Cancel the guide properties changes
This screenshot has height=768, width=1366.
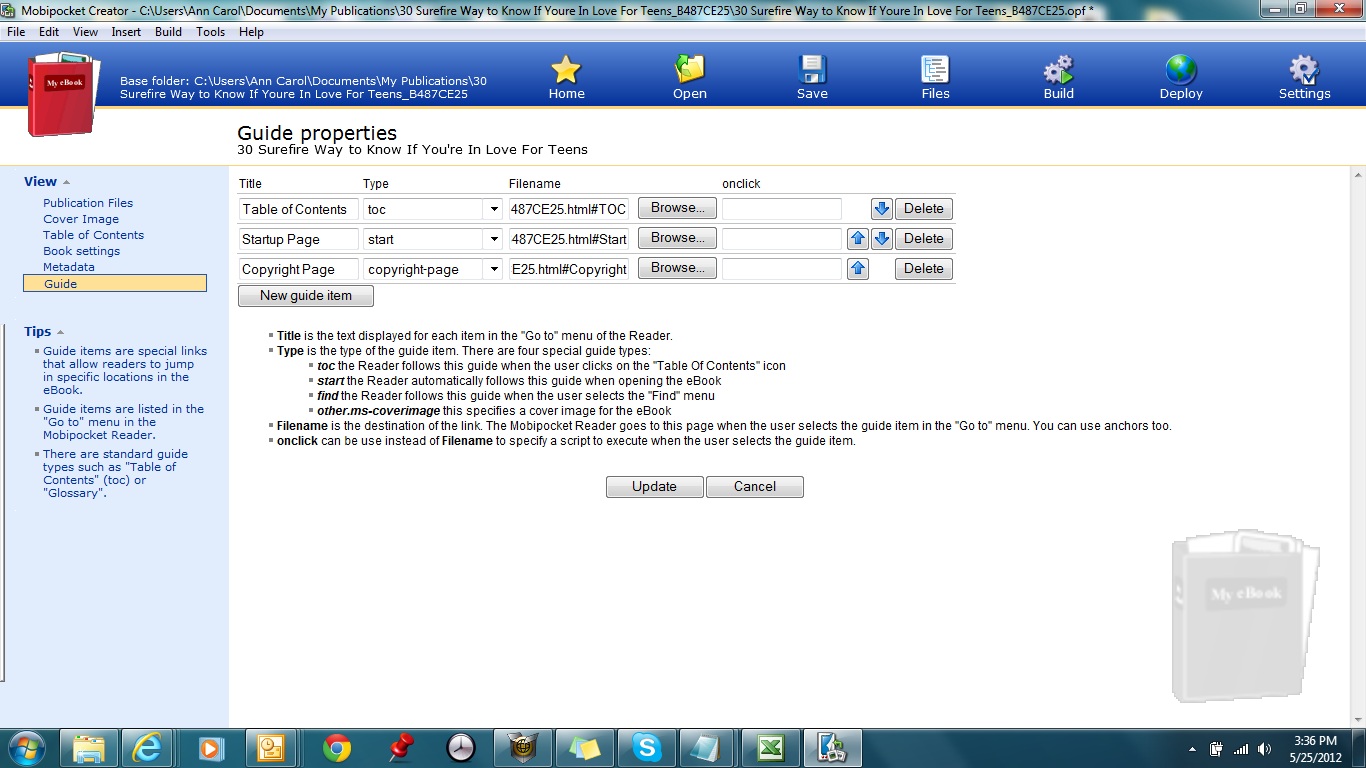(755, 487)
